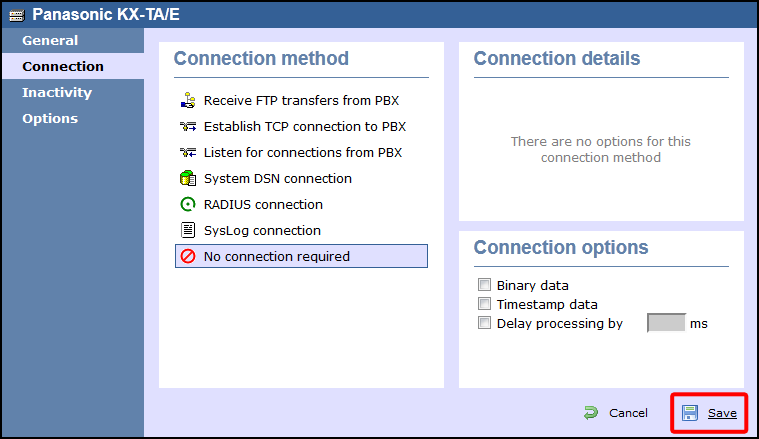759x439 pixels.
Task: Select the Connection tab in sidebar
Action: pyautogui.click(x=63, y=67)
